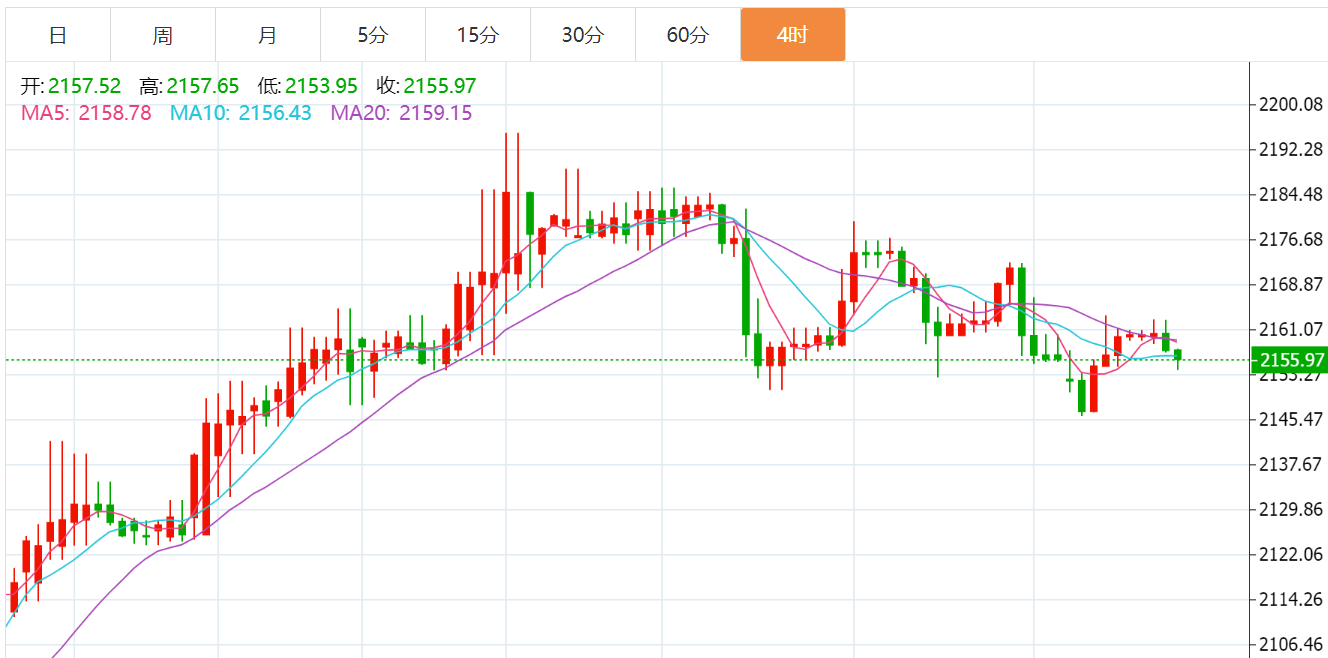1328x658 pixels.
Task: Click the 2114.26 price axis label
Action: pyautogui.click(x=1292, y=599)
